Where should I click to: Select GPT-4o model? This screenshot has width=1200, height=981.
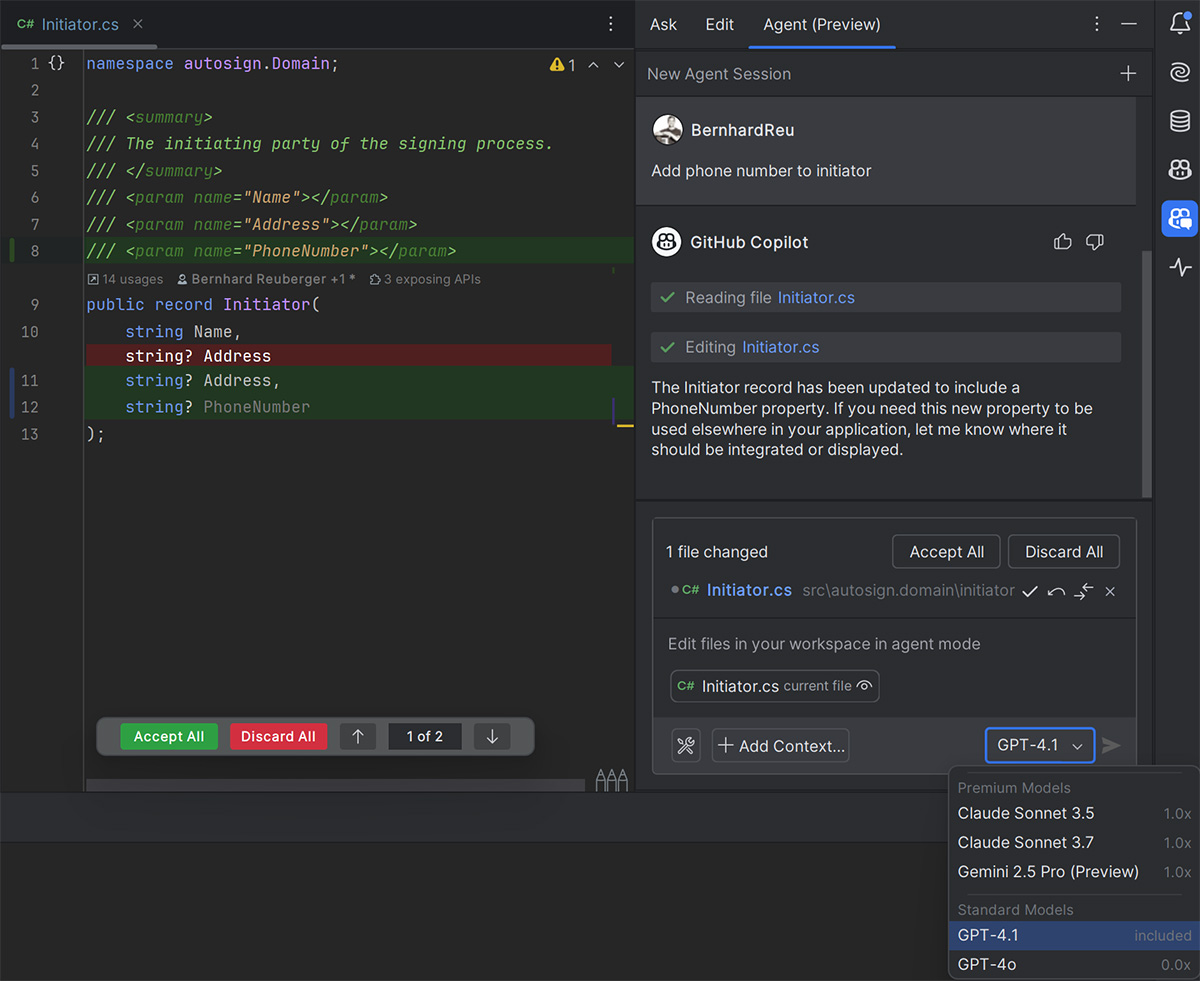point(1074,964)
